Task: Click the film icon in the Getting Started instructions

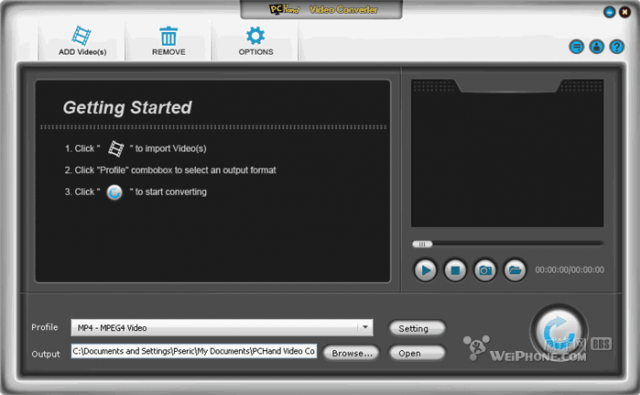Action: point(116,149)
